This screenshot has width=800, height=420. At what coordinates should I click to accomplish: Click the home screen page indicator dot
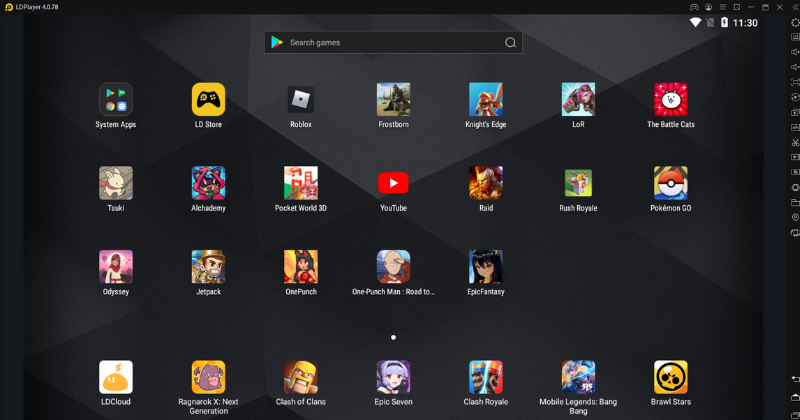(x=393, y=337)
